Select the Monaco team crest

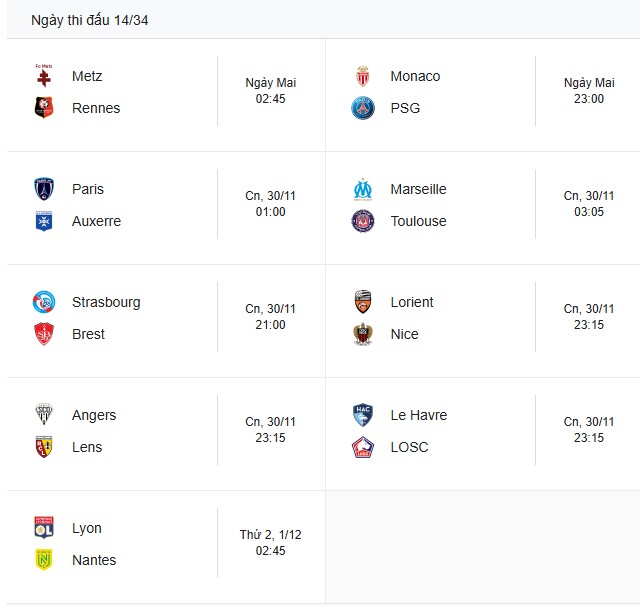362,76
